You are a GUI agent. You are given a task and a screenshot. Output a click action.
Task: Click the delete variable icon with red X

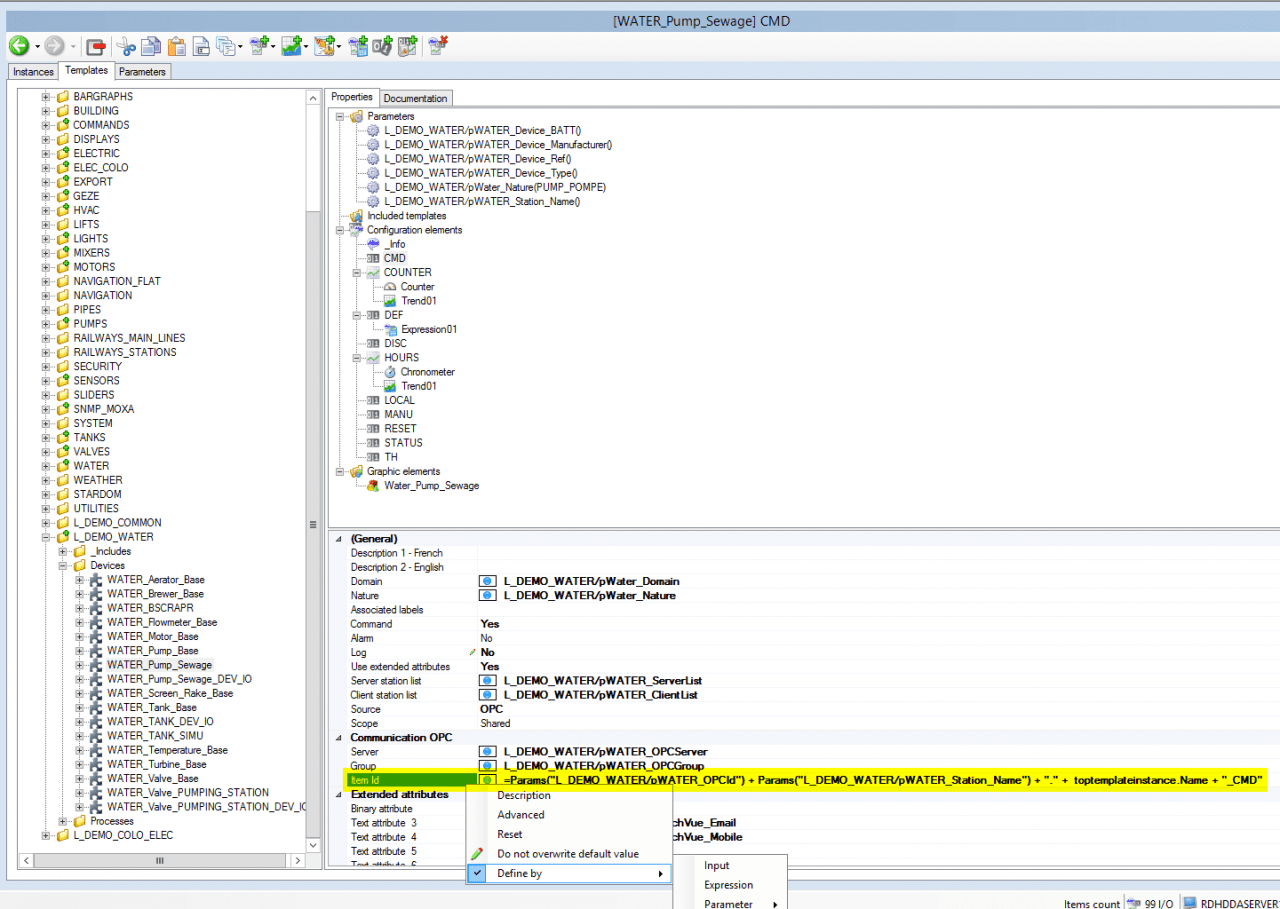click(438, 46)
